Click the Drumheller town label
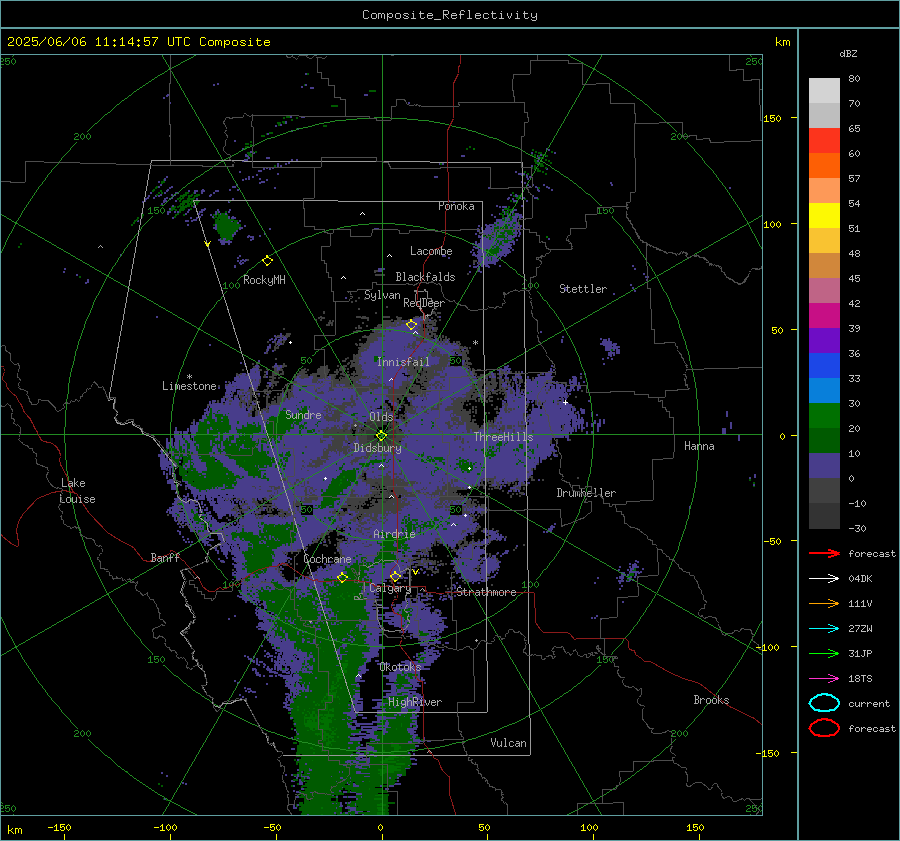The image size is (900, 841). click(x=586, y=493)
